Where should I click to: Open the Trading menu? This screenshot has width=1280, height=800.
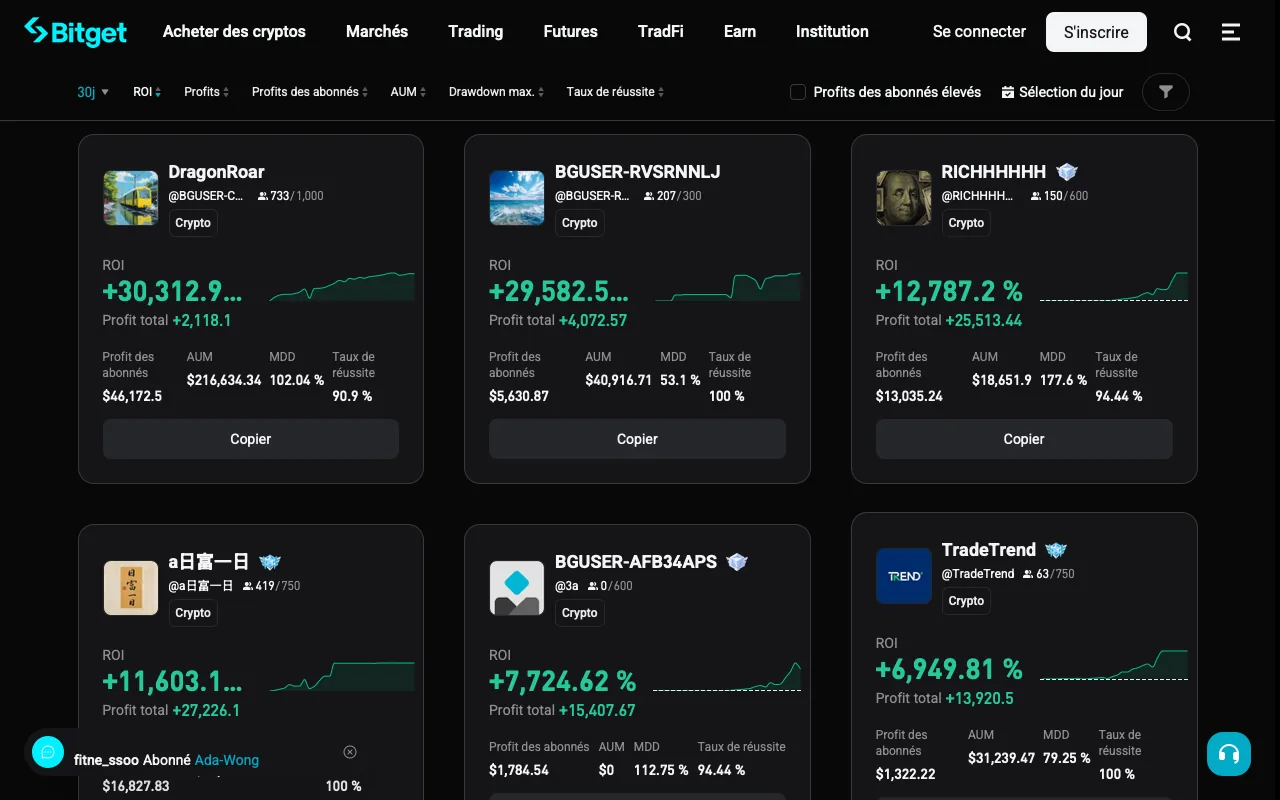(x=476, y=32)
